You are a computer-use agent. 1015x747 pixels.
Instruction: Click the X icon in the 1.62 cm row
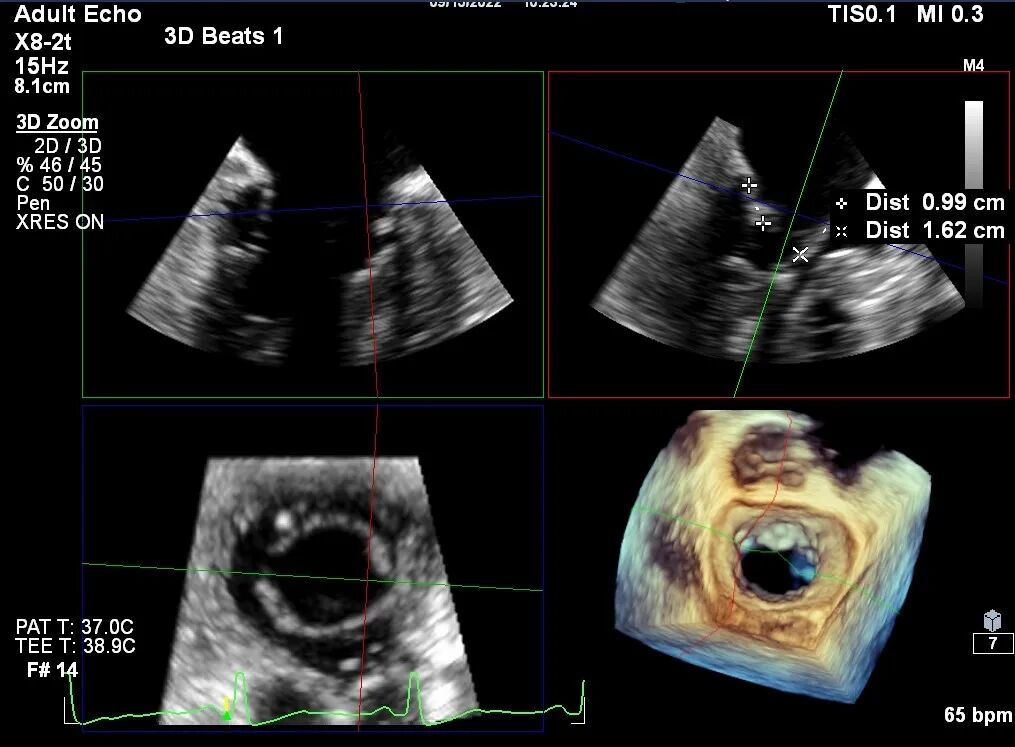tap(841, 231)
